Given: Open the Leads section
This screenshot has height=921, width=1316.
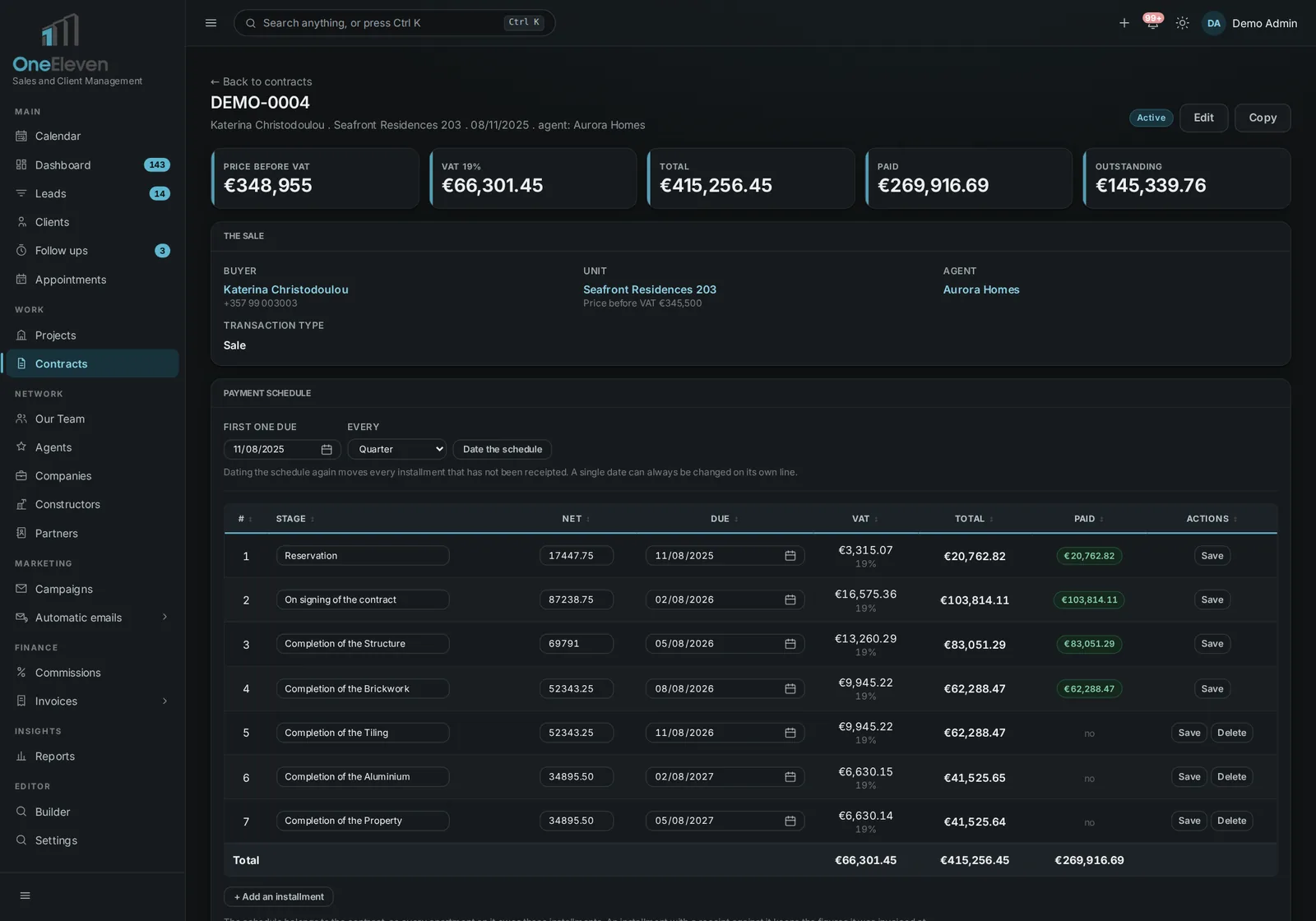Looking at the screenshot, I should click(x=92, y=194).
